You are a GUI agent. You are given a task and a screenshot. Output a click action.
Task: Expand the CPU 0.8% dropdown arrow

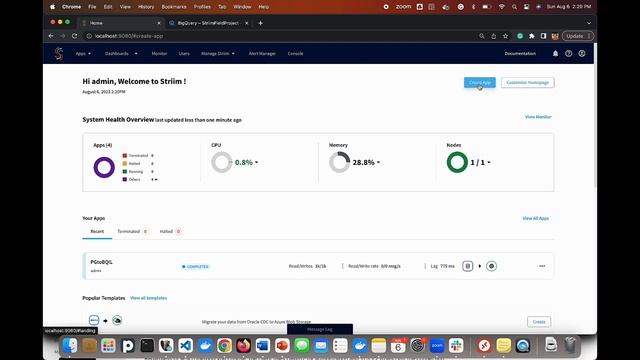pyautogui.click(x=256, y=162)
